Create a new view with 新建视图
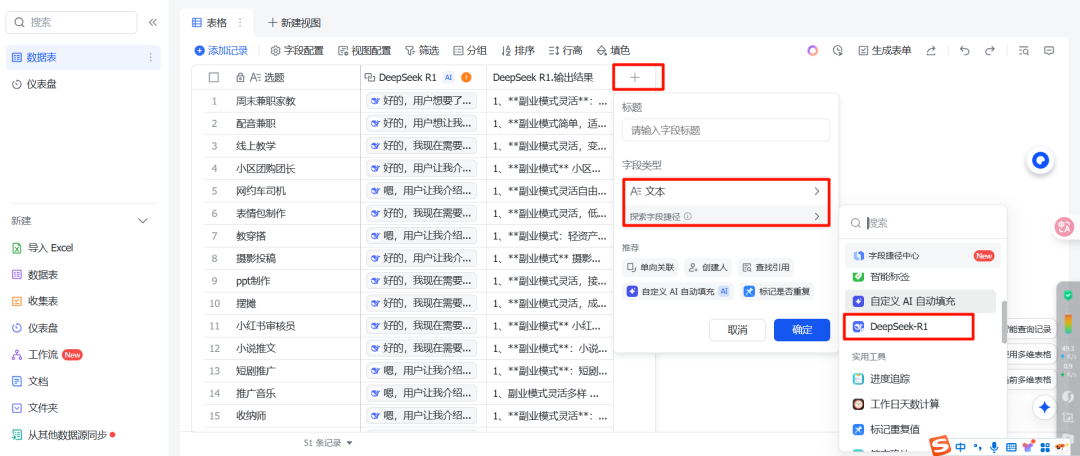The height and width of the screenshot is (456, 1080). [295, 23]
